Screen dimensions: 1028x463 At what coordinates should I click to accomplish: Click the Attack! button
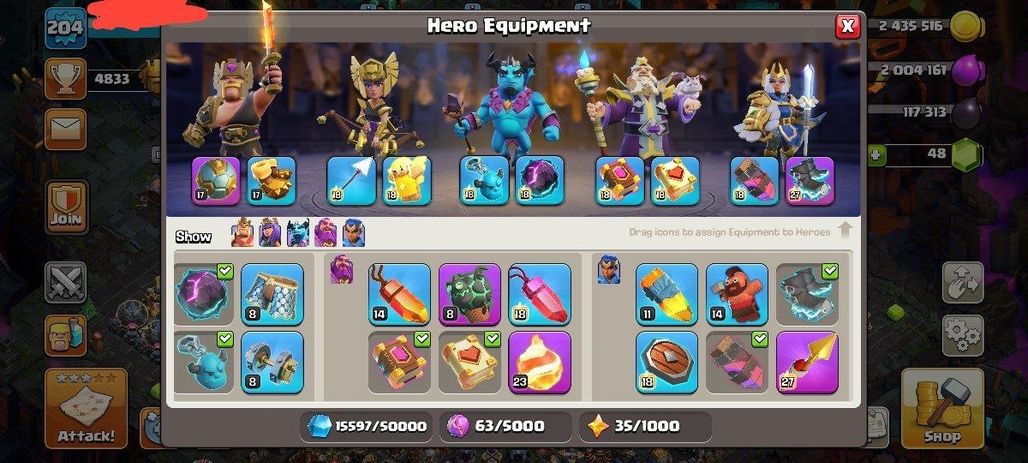tap(86, 408)
